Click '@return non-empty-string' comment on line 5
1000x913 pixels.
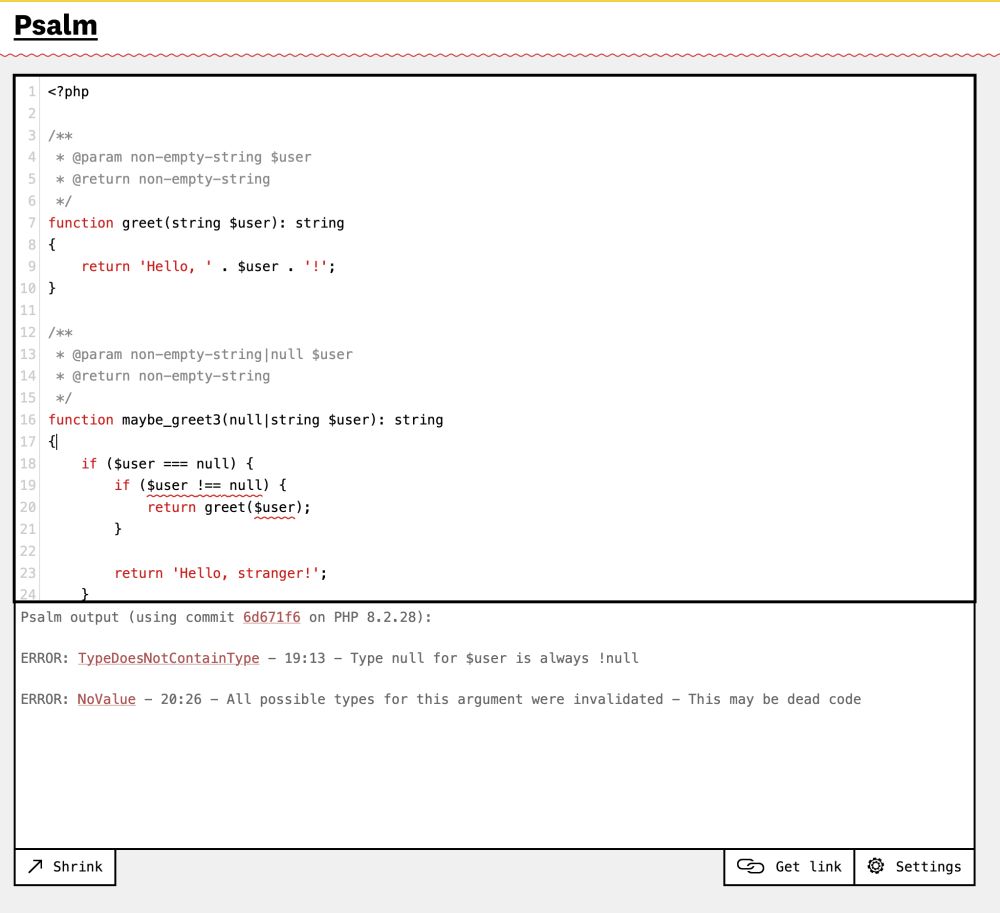171,179
